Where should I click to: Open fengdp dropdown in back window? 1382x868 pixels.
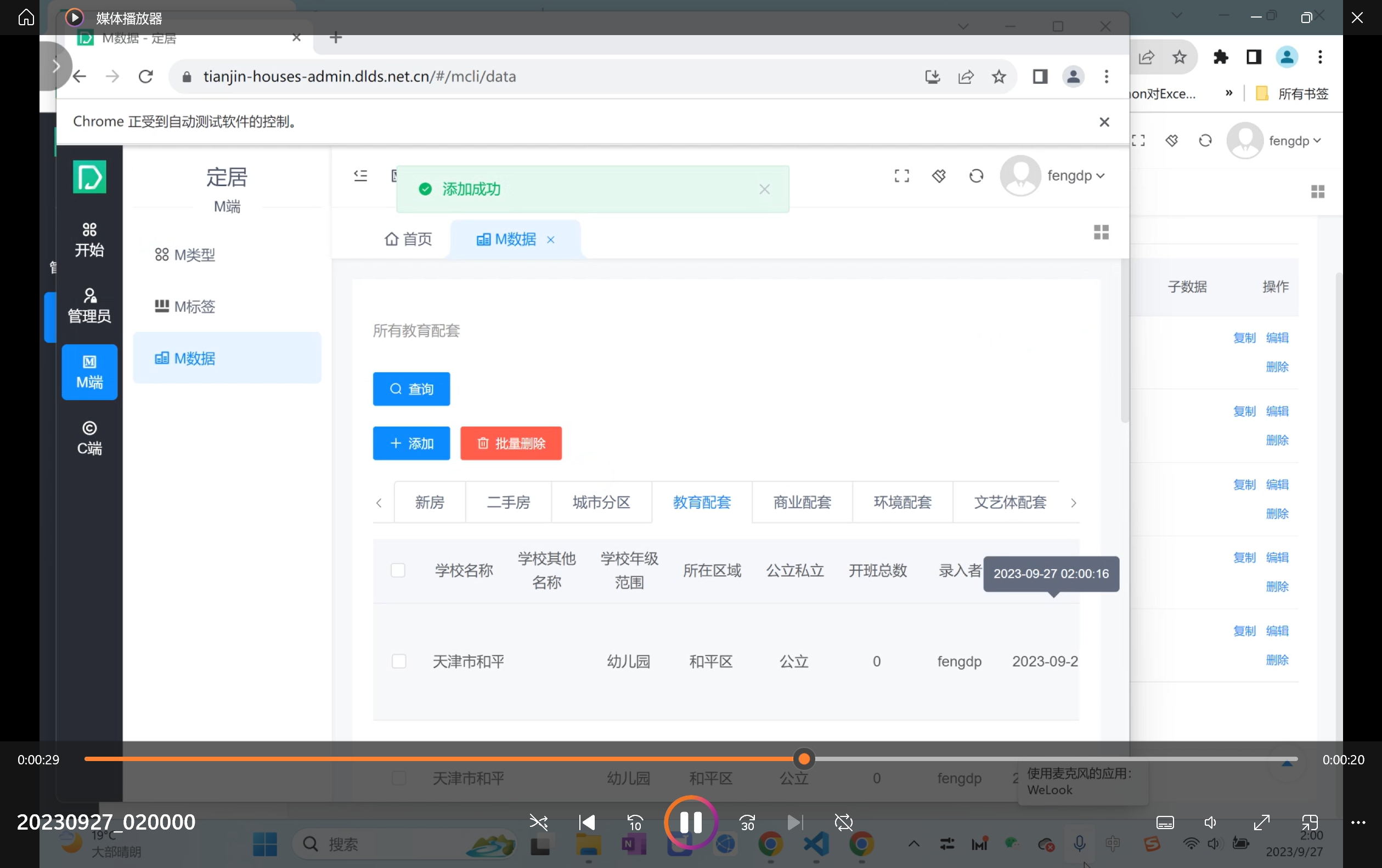[1274, 140]
